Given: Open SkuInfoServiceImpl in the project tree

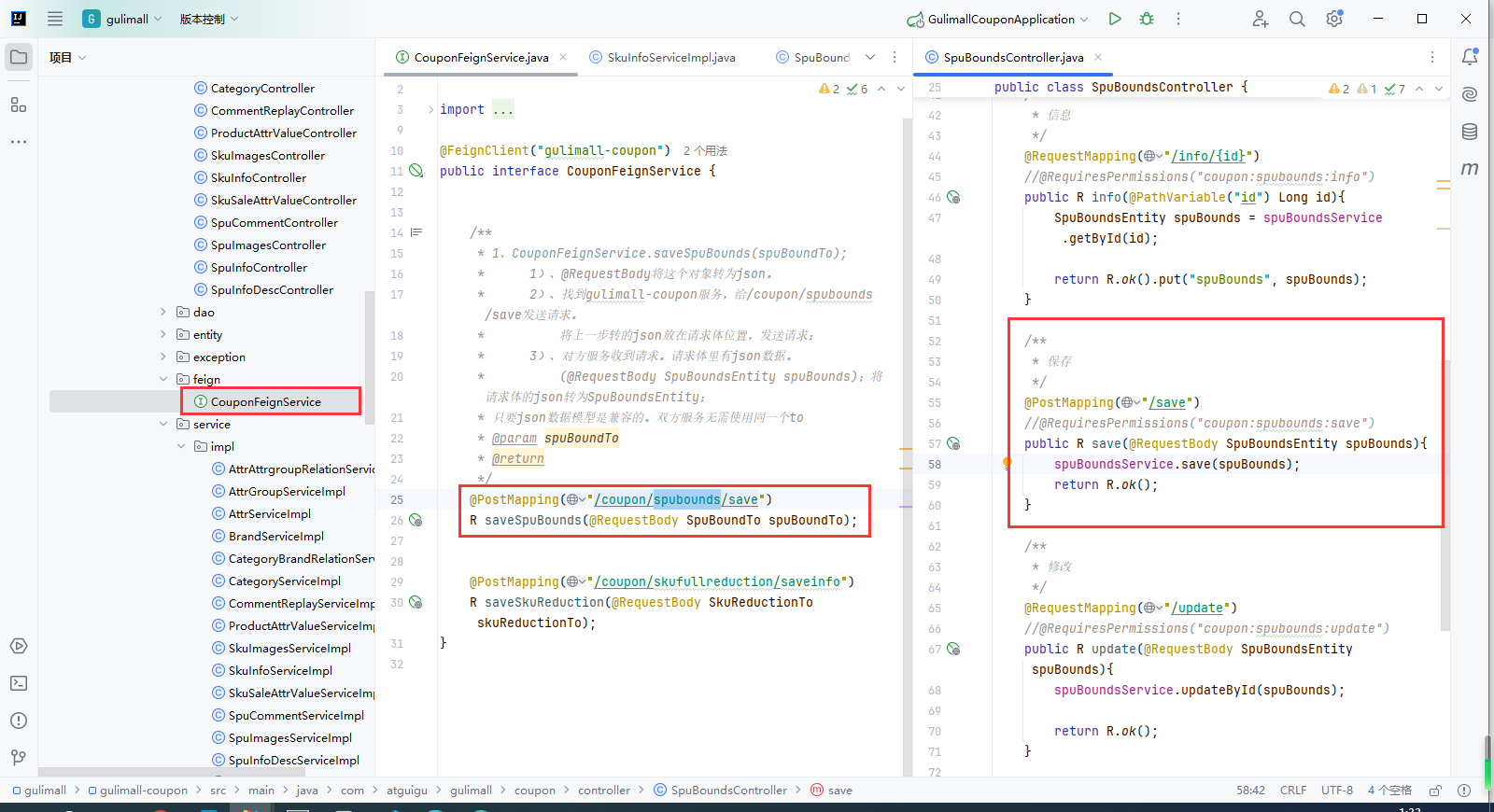Looking at the screenshot, I should 280,671.
